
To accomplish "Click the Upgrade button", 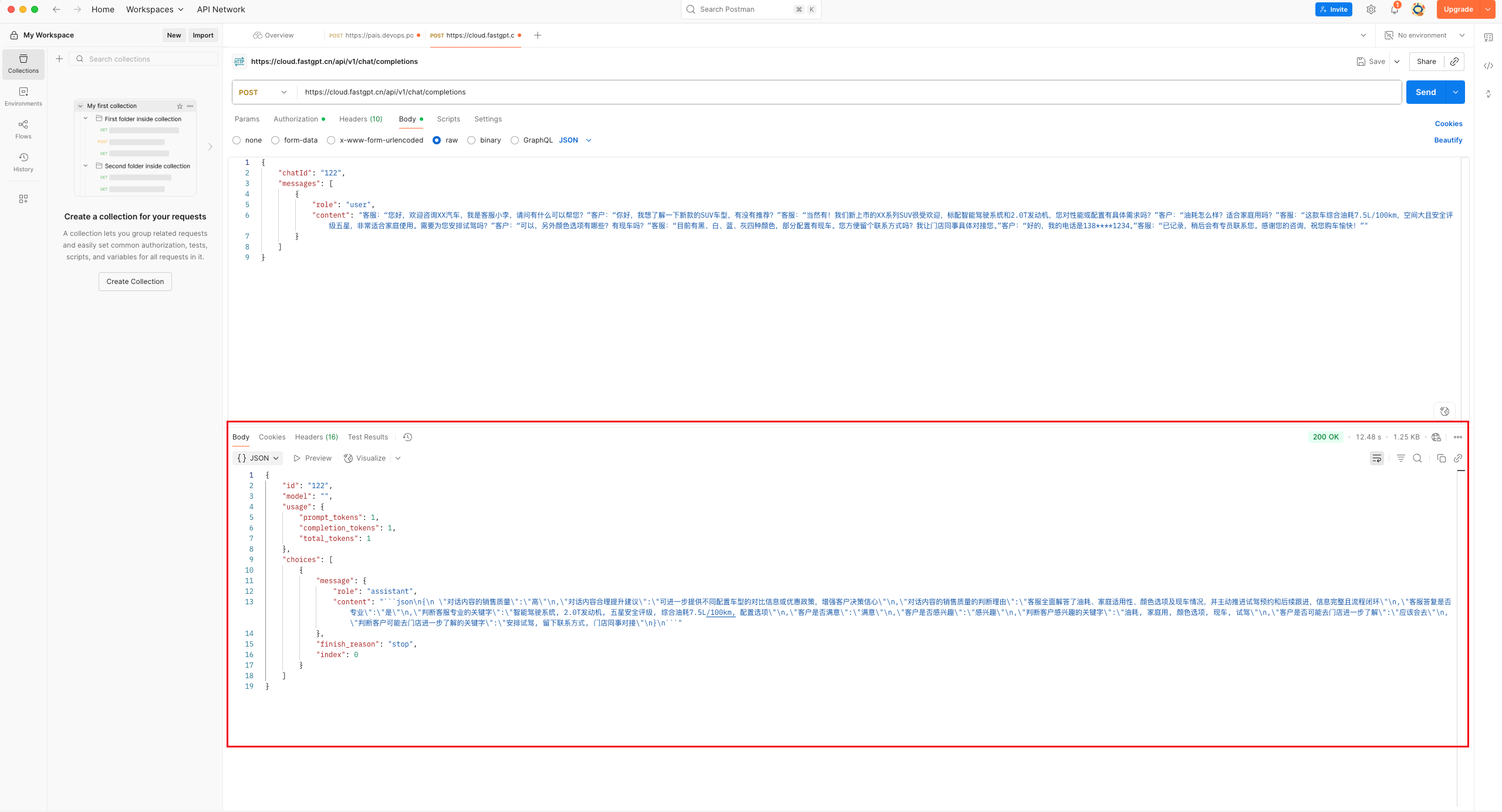I will tap(1459, 9).
